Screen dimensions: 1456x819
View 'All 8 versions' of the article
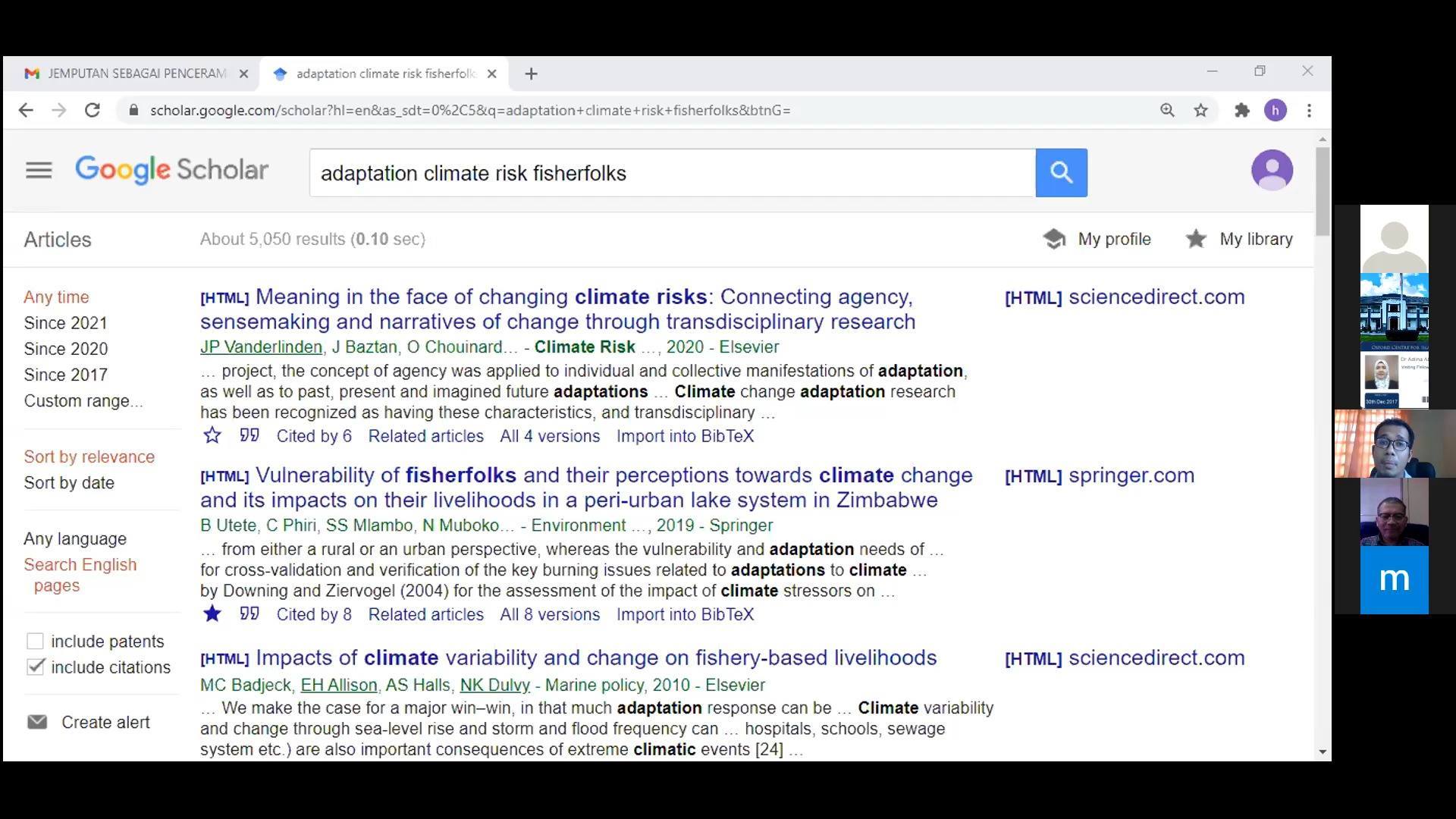550,614
